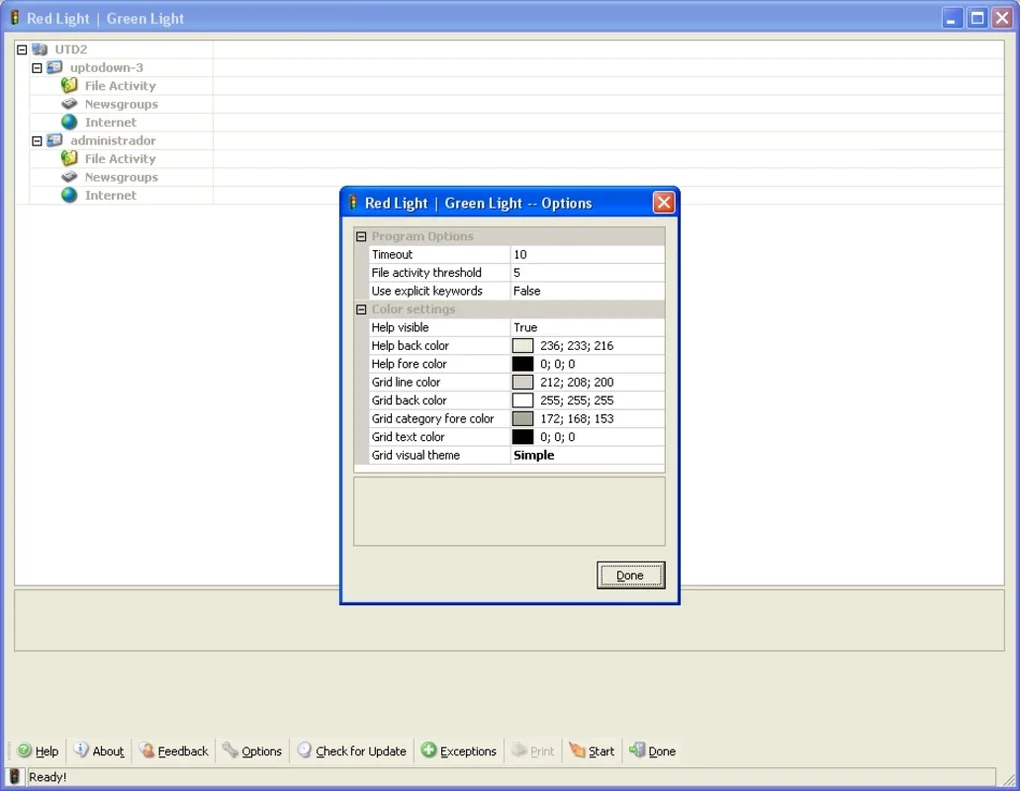Select the Timeout property label
The image size is (1020, 791).
coord(392,254)
